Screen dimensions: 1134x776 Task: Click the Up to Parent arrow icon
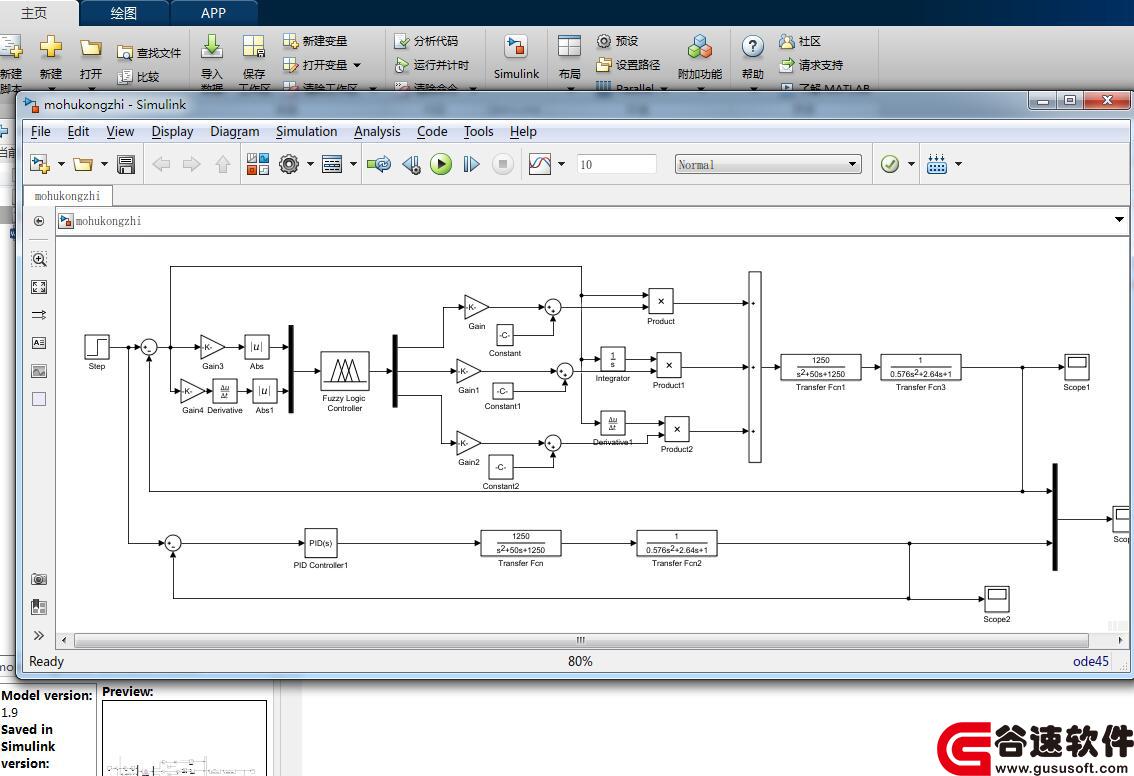click(x=223, y=164)
